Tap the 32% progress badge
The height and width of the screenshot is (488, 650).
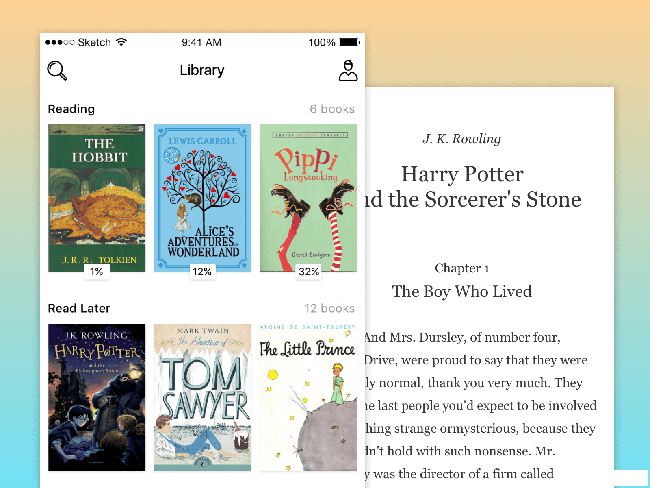pos(308,272)
